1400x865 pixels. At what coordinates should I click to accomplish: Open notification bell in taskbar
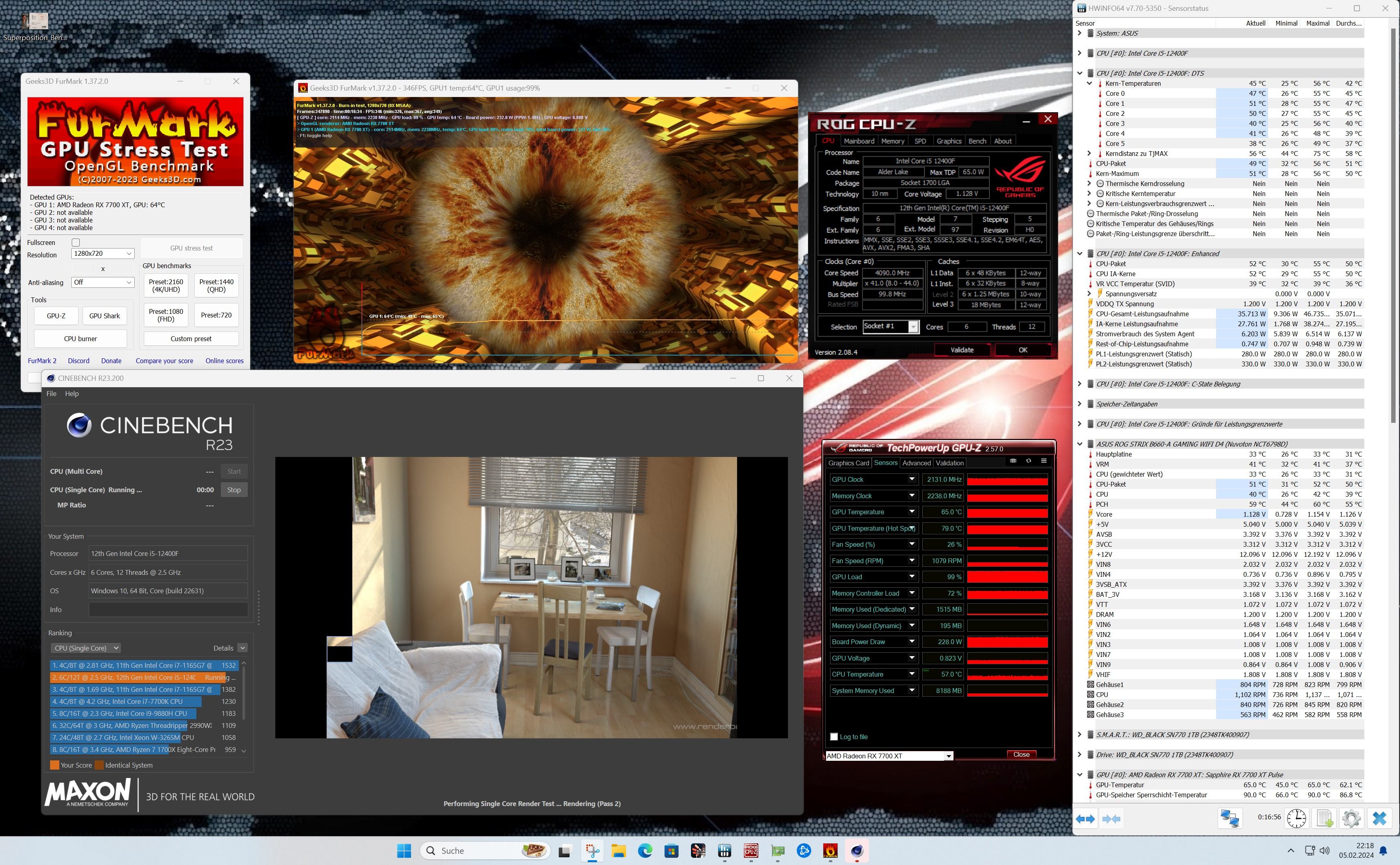coord(1383,851)
